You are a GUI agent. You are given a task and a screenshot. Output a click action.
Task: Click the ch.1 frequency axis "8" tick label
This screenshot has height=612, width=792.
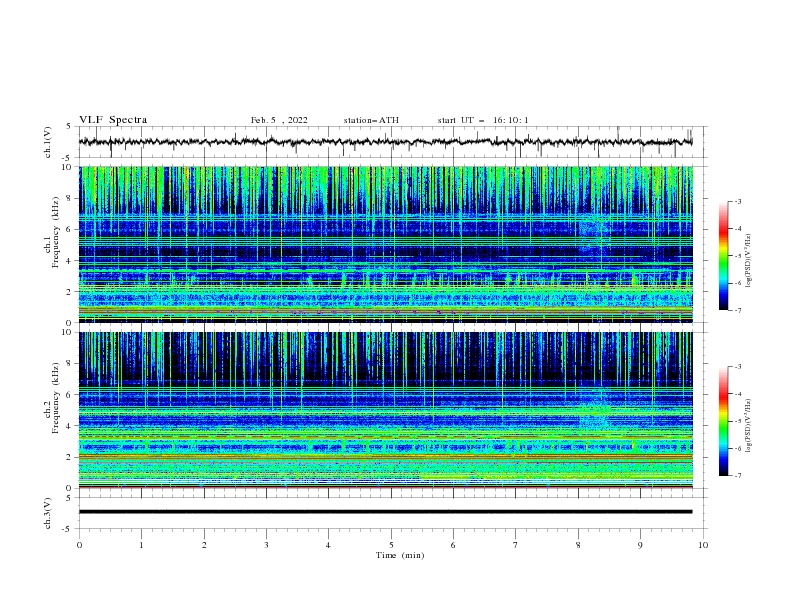coord(69,198)
